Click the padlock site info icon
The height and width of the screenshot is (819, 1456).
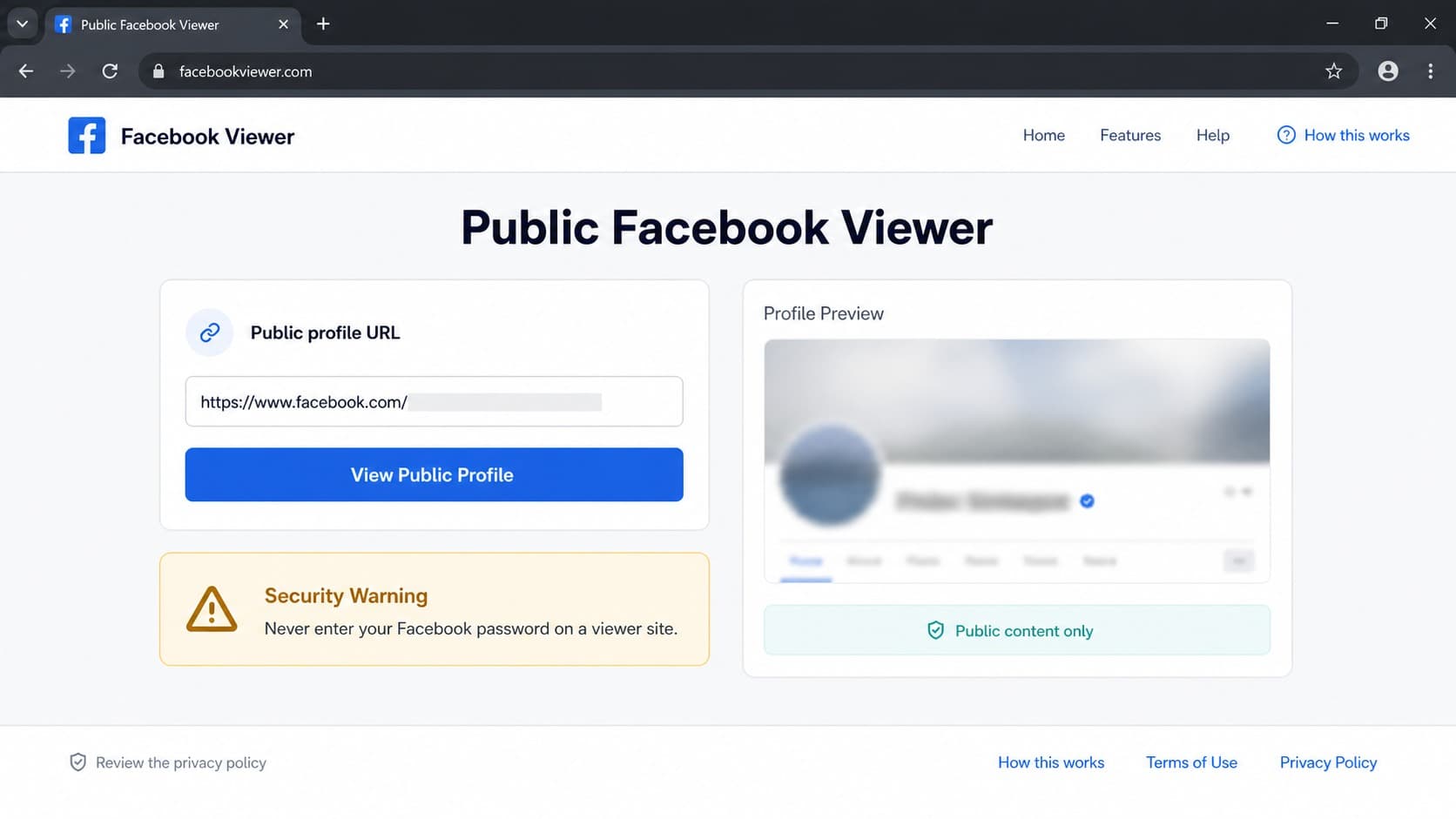158,71
